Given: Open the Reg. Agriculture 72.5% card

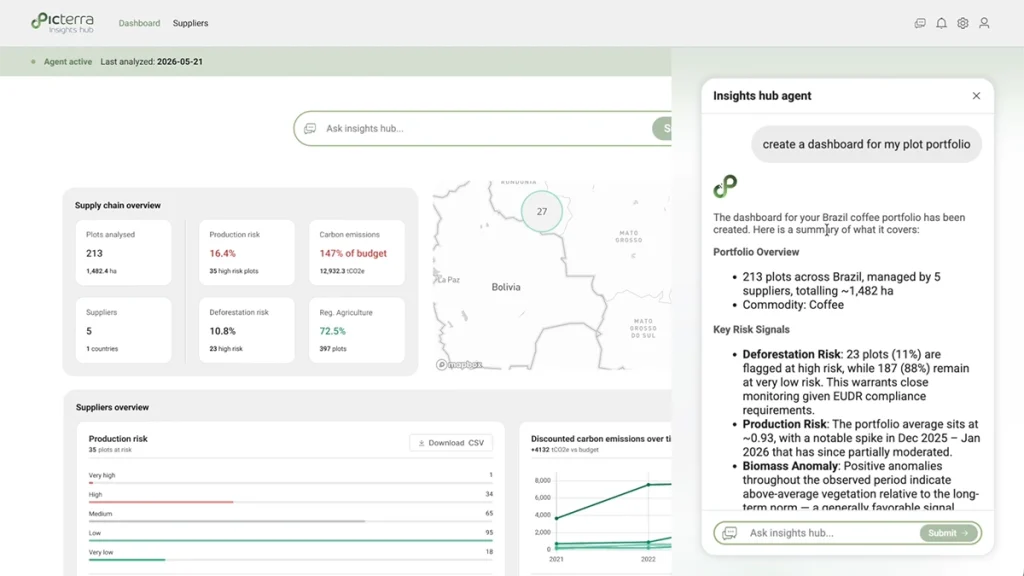Looking at the screenshot, I should 357,330.
